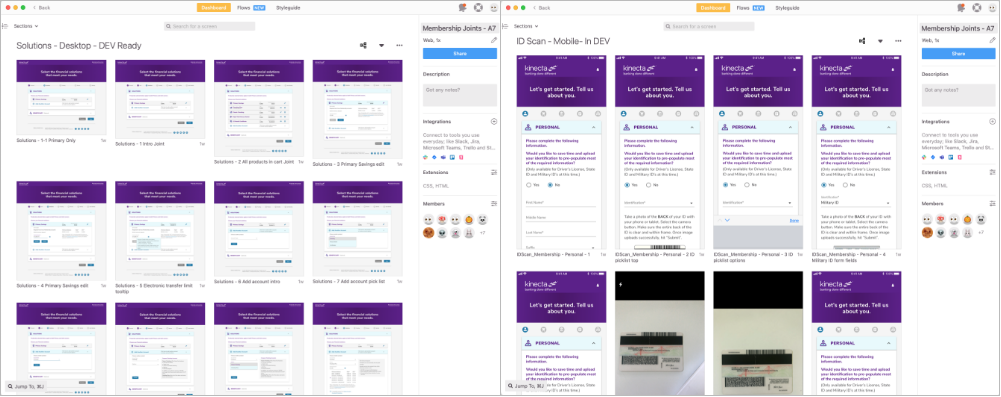
Task: Open Extensions settings icon in the Solutions window
Action: coord(493,172)
